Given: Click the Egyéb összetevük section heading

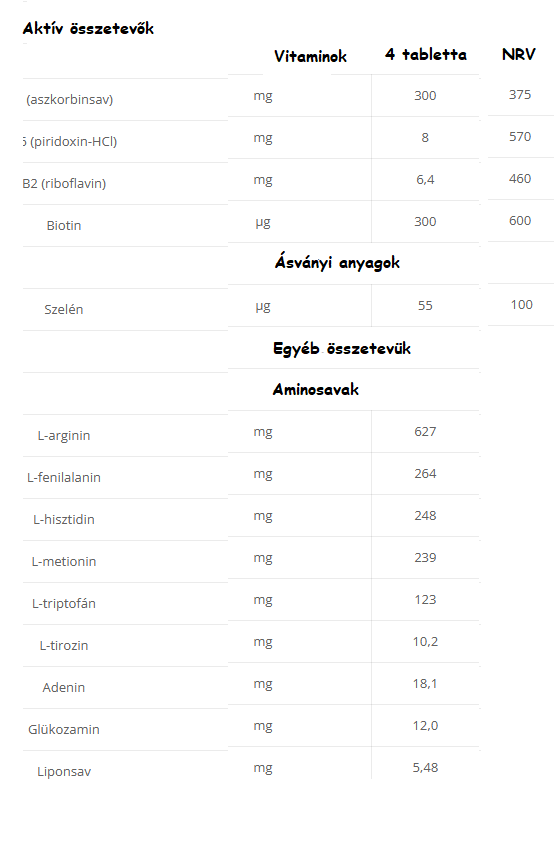Looking at the screenshot, I should [x=342, y=348].
